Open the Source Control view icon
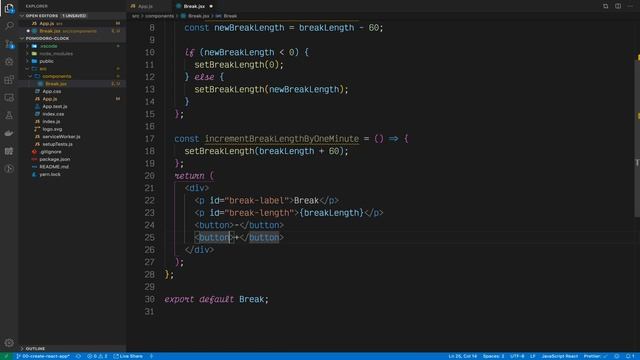640x360 pixels. (9, 44)
